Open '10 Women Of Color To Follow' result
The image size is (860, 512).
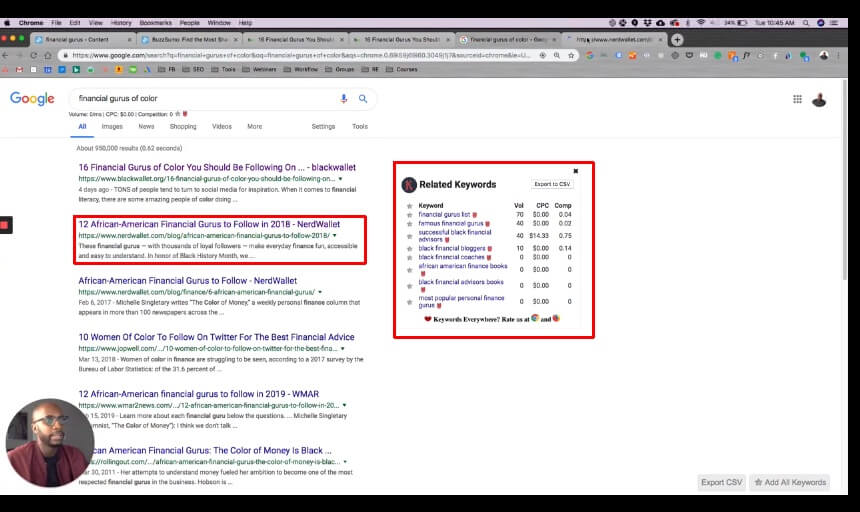coord(216,337)
